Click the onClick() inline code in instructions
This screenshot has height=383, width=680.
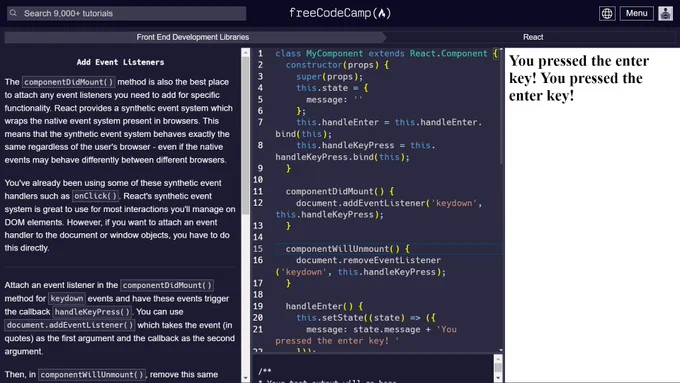point(95,196)
